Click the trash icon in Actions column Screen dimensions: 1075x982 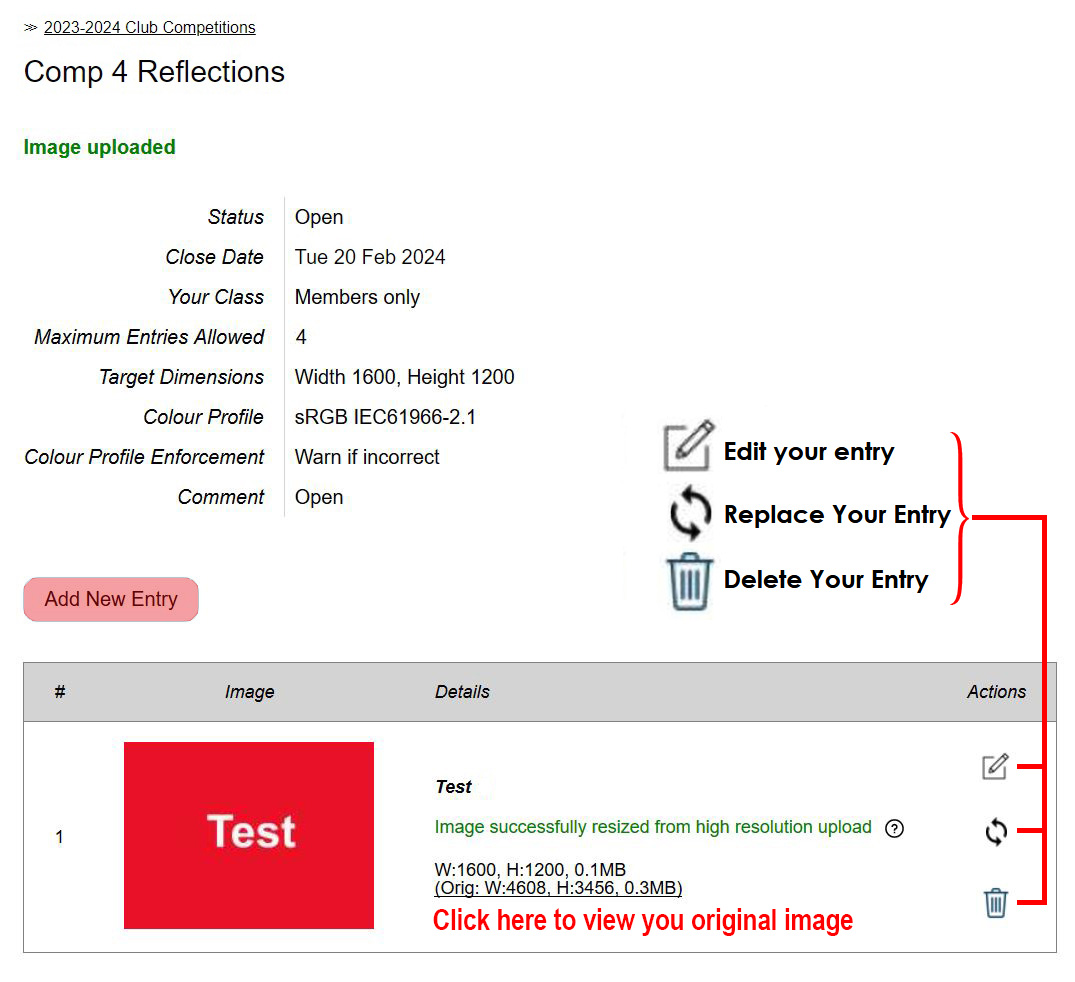pos(995,903)
